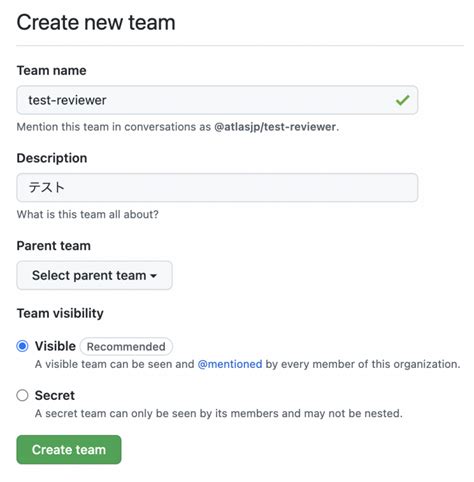Click the Description label
The image size is (474, 482).
pyautogui.click(x=52, y=158)
